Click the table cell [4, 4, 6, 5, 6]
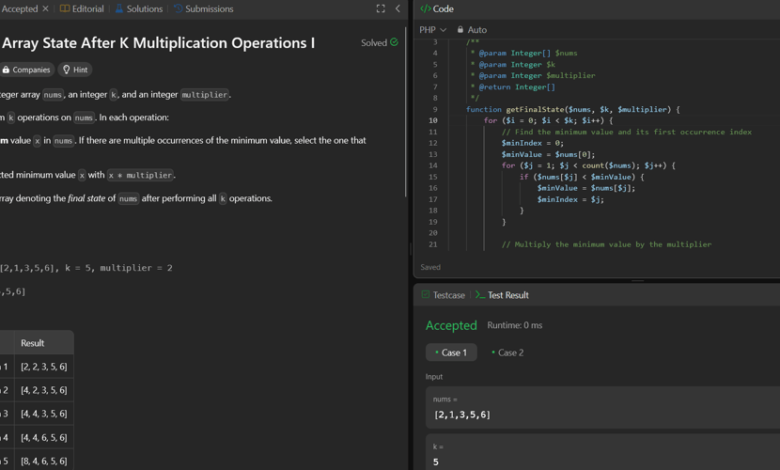The height and width of the screenshot is (470, 780). coord(44,438)
